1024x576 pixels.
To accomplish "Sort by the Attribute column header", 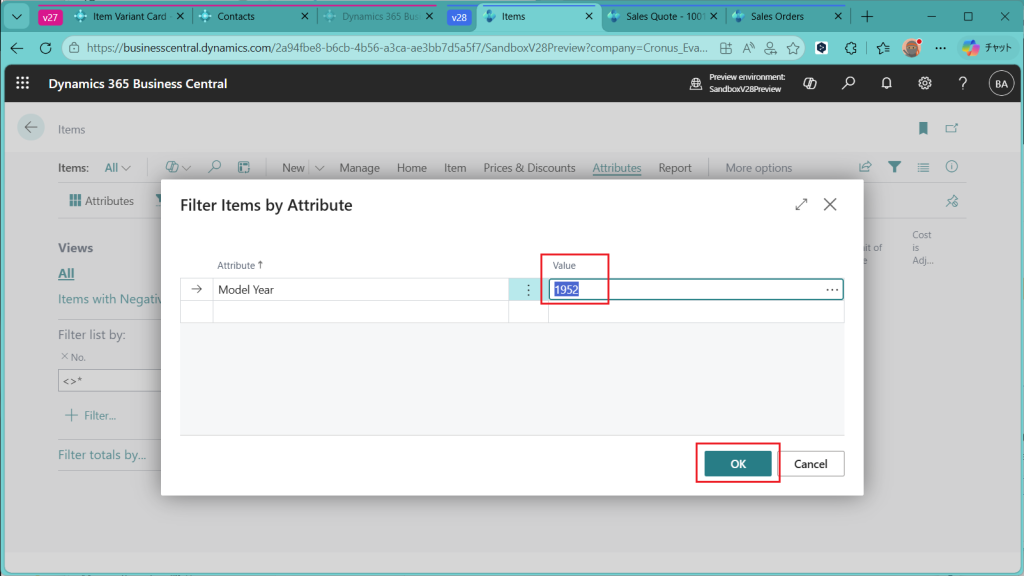I will pyautogui.click(x=240, y=265).
